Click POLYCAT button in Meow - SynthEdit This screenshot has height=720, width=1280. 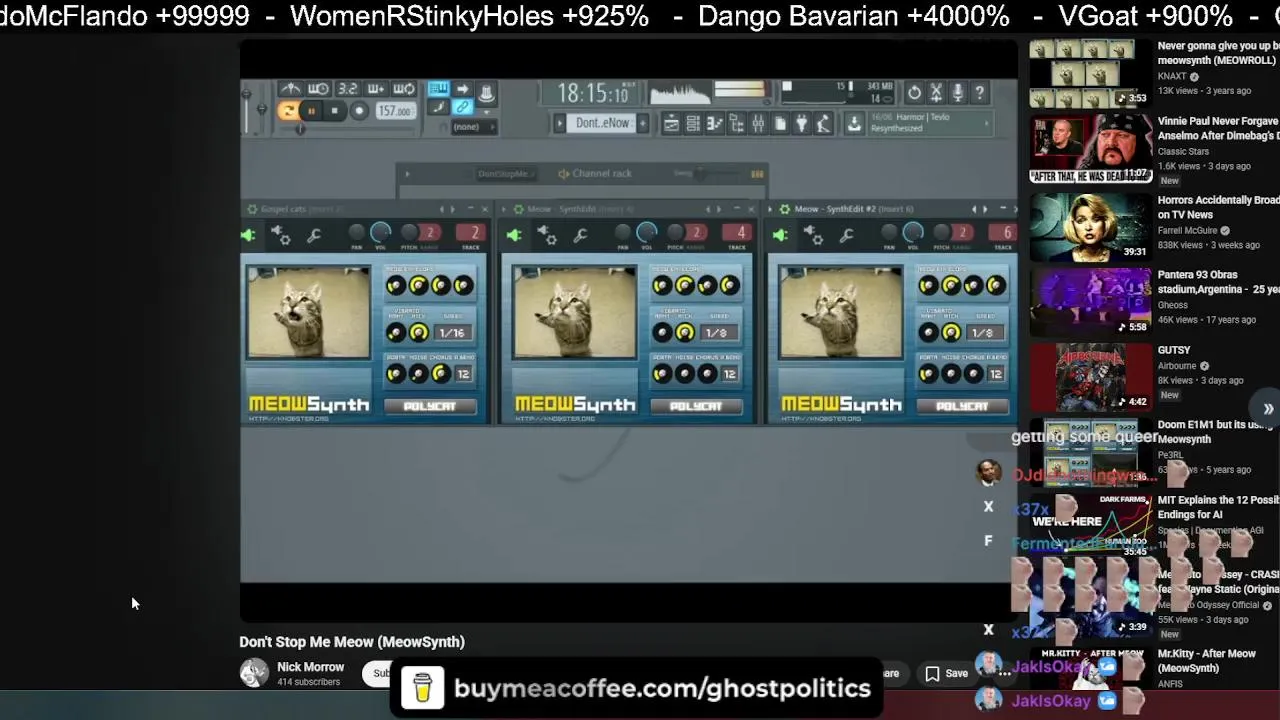(695, 406)
